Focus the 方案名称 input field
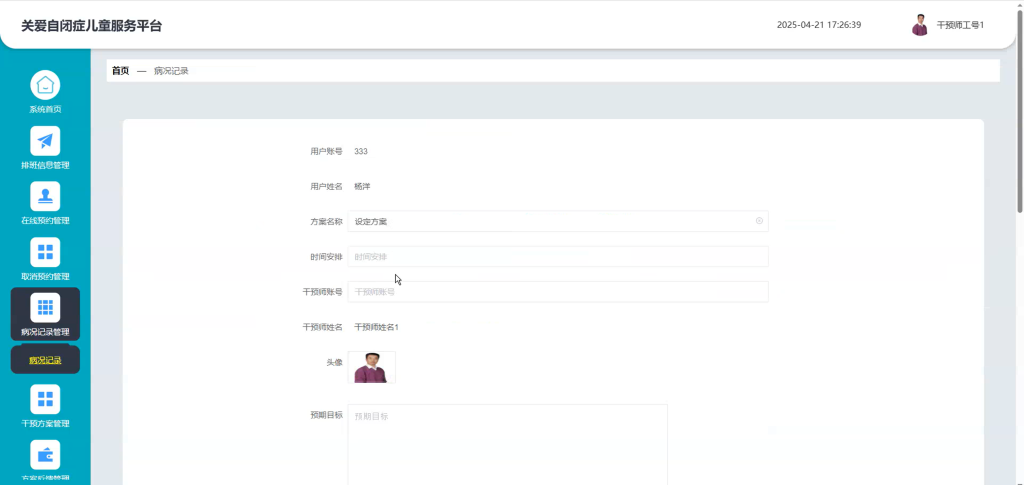 [558, 221]
